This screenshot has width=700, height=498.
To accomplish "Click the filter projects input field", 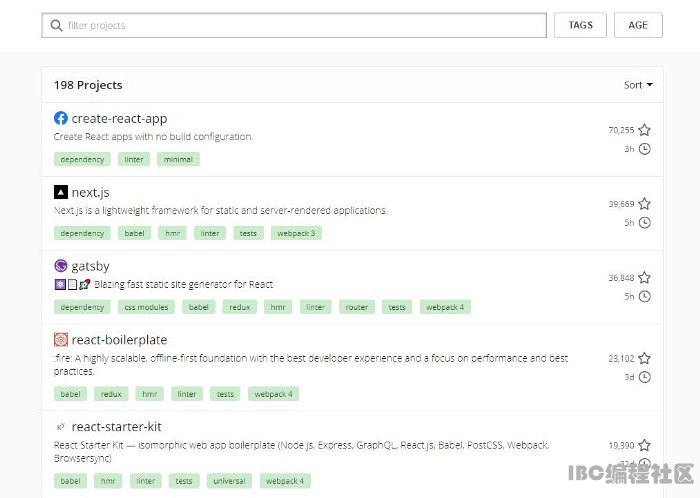I will point(294,25).
